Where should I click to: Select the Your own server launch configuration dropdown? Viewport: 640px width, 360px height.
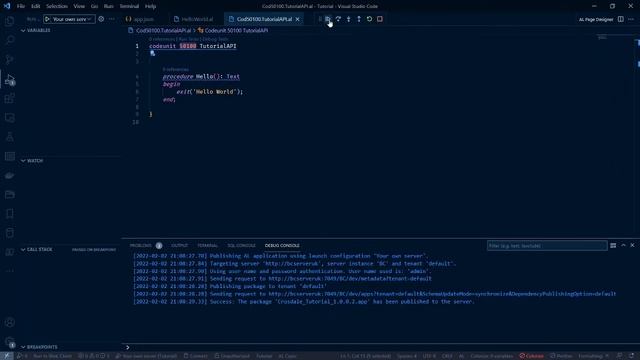(x=69, y=19)
